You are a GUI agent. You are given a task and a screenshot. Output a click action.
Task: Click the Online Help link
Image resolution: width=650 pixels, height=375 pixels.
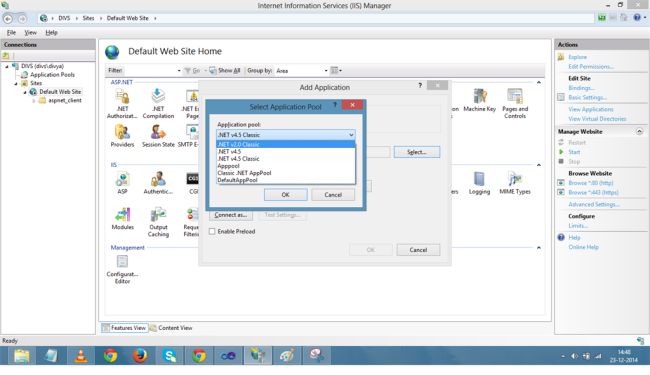[583, 247]
